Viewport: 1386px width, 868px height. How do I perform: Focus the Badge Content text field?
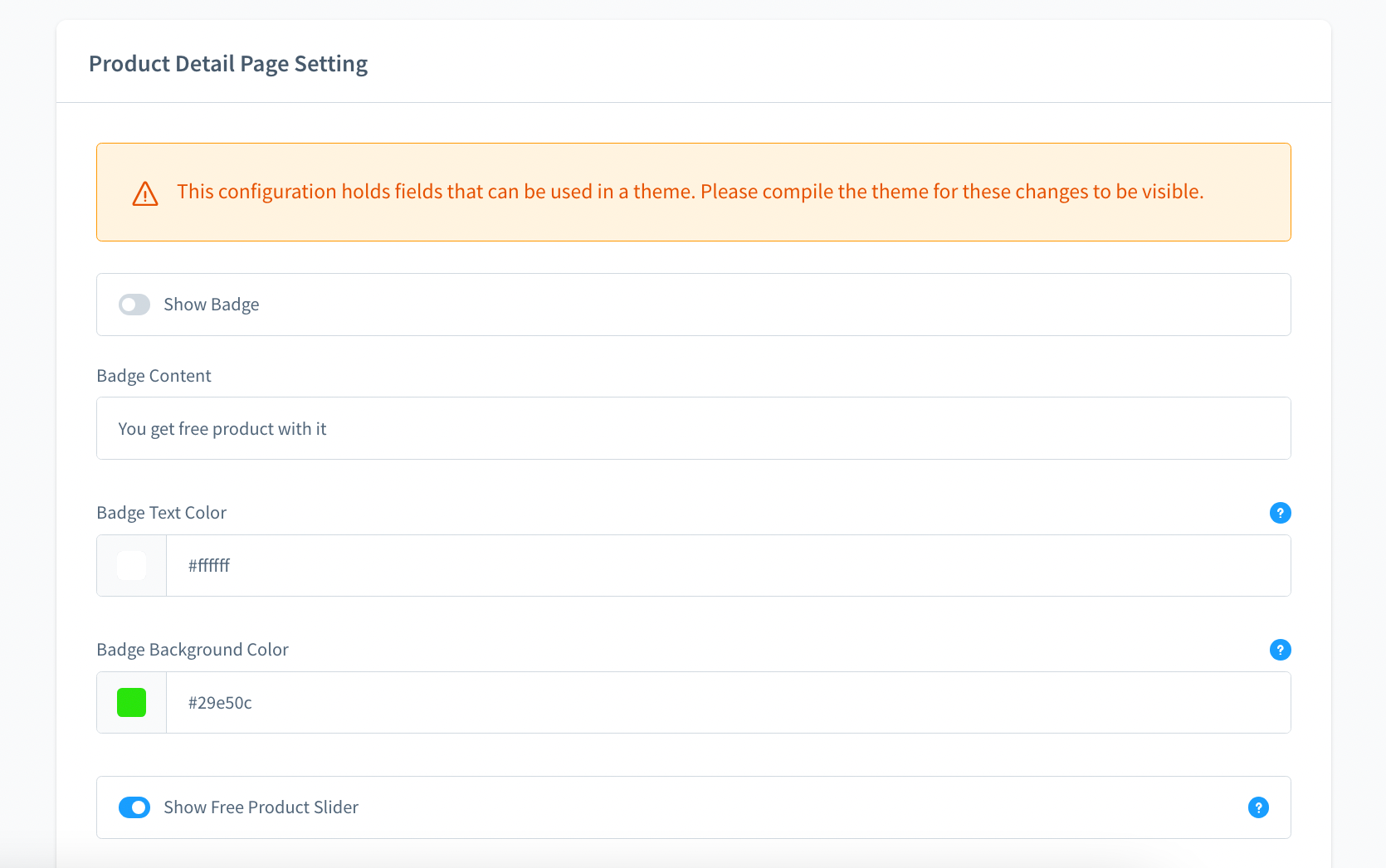694,428
